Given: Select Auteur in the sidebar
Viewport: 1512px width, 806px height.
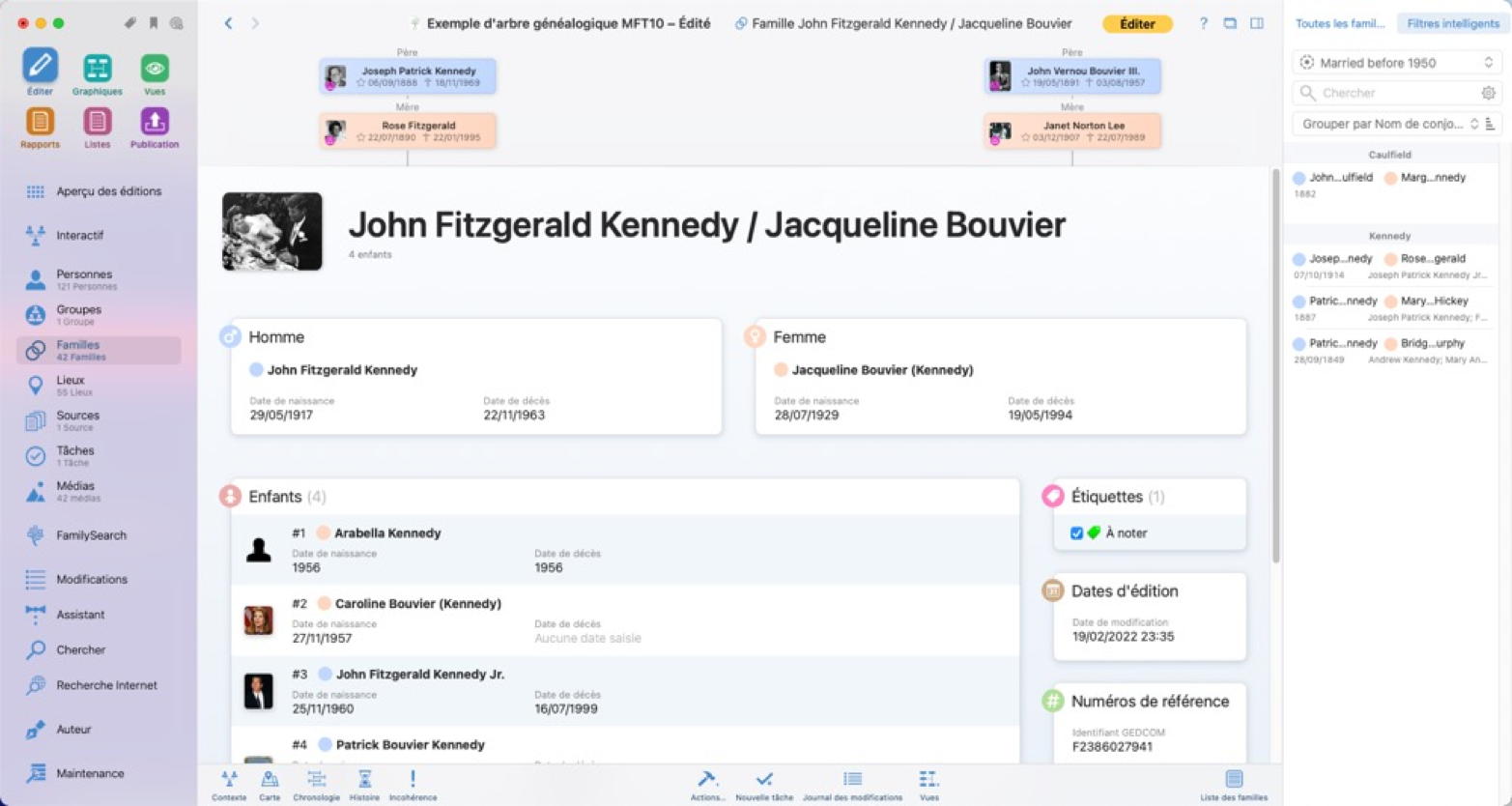Looking at the screenshot, I should (99, 730).
